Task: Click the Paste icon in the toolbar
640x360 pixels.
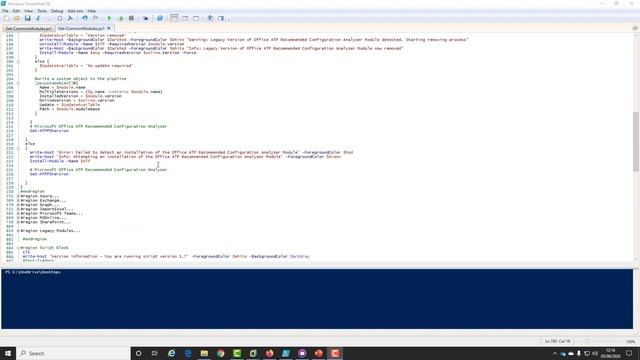Action: click(x=60, y=18)
